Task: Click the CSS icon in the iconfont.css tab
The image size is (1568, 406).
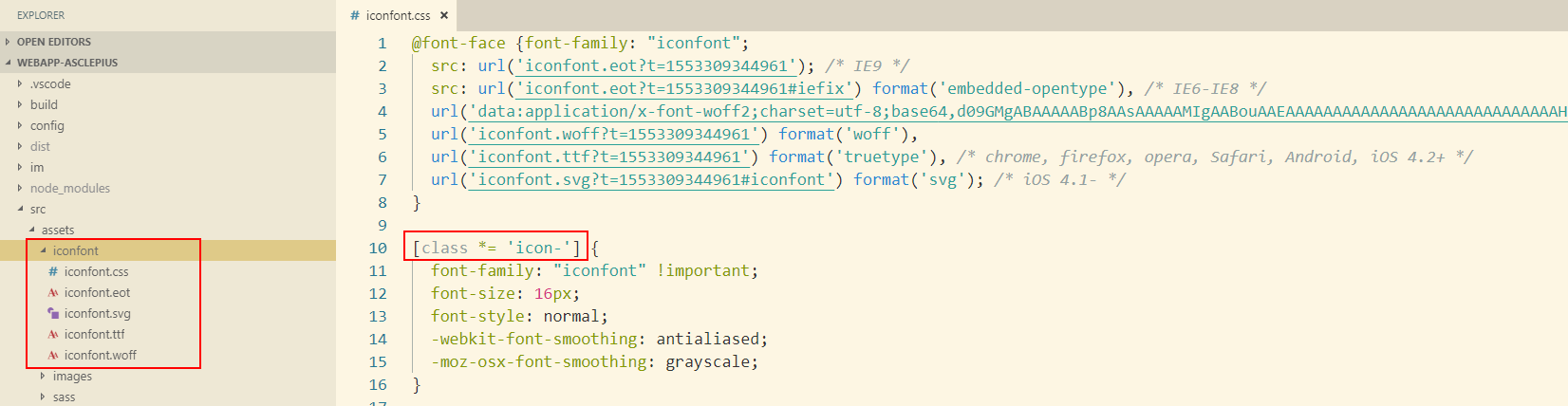Action: tap(354, 16)
